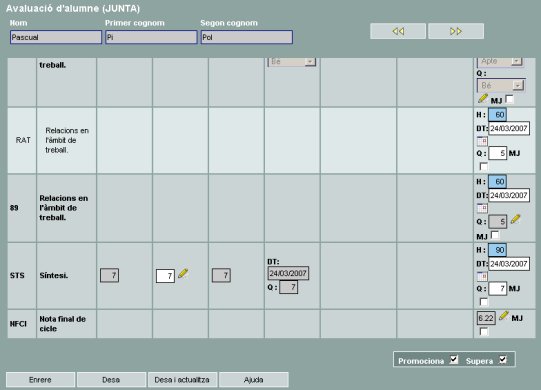Click the Desa i actualitza button

click(182, 380)
